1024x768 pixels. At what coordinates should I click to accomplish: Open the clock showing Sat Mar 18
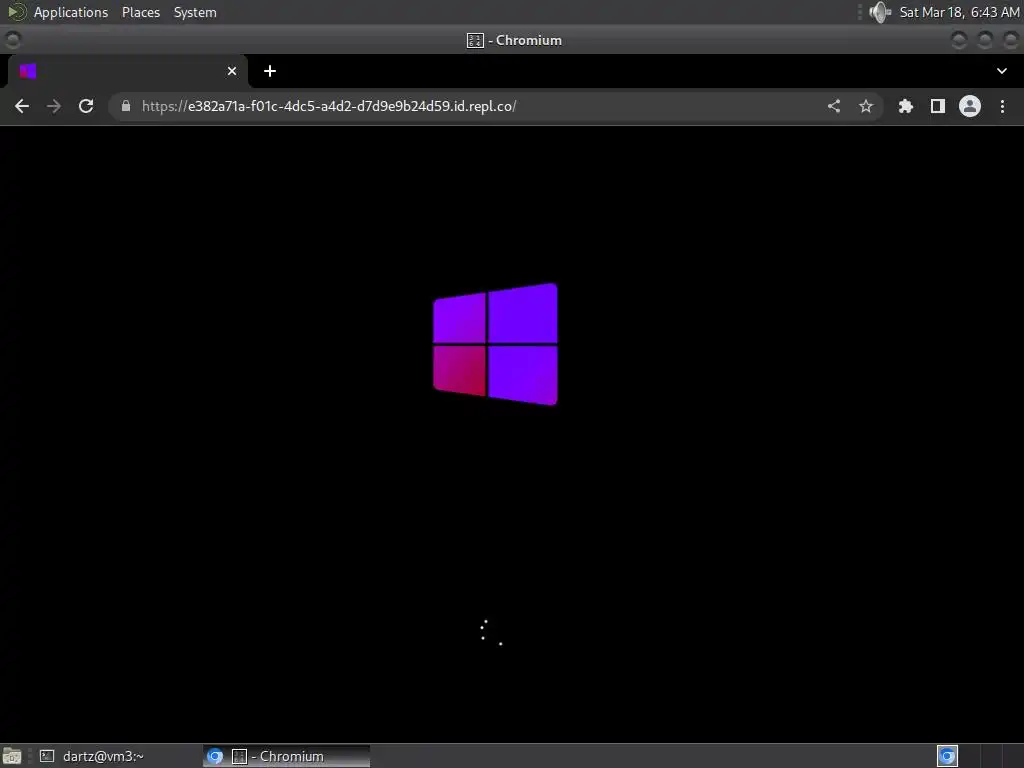(x=959, y=12)
